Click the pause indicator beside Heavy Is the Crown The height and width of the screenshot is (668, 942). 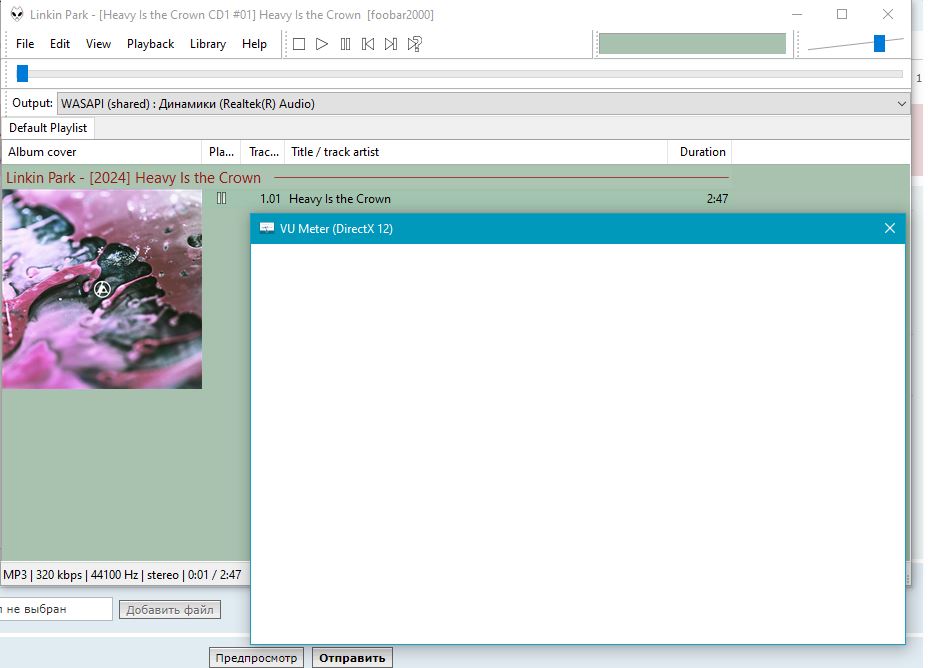pos(222,198)
